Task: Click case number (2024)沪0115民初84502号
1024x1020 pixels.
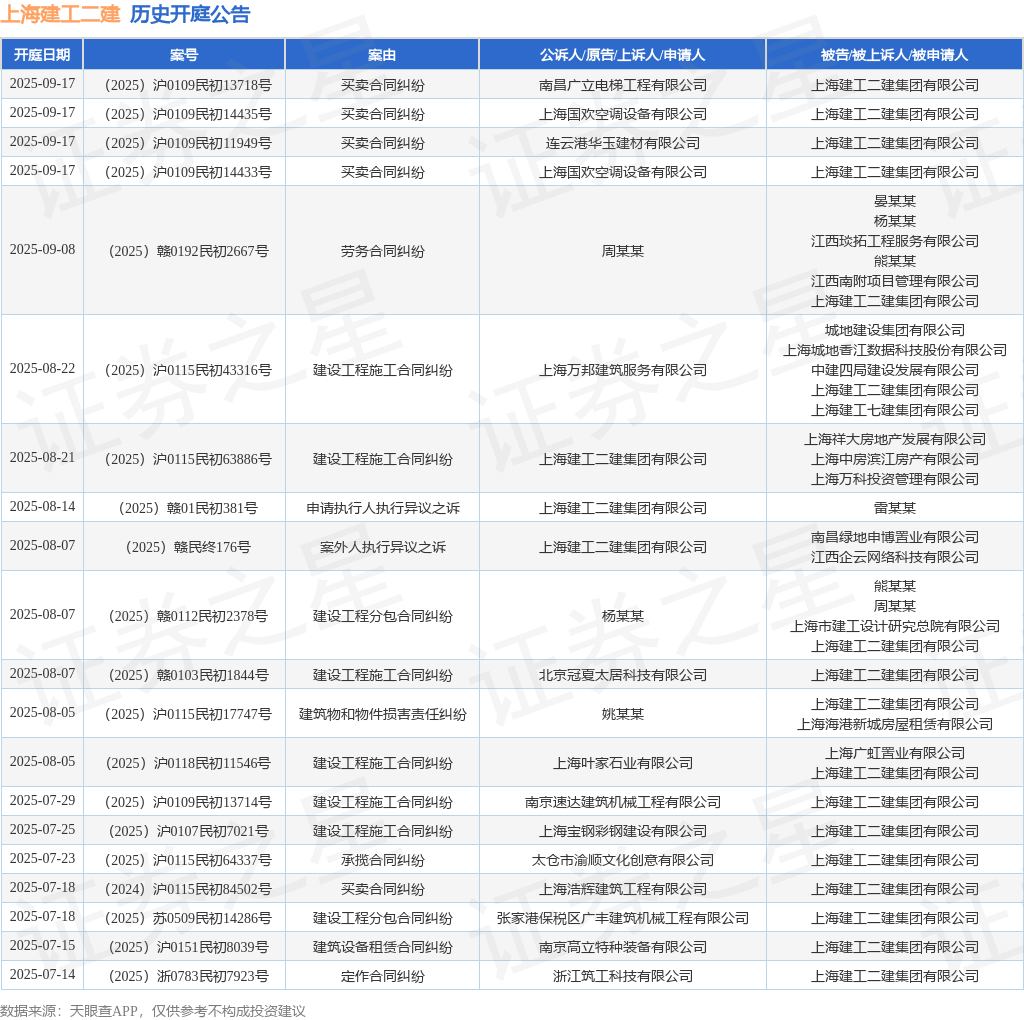Action: [x=187, y=889]
